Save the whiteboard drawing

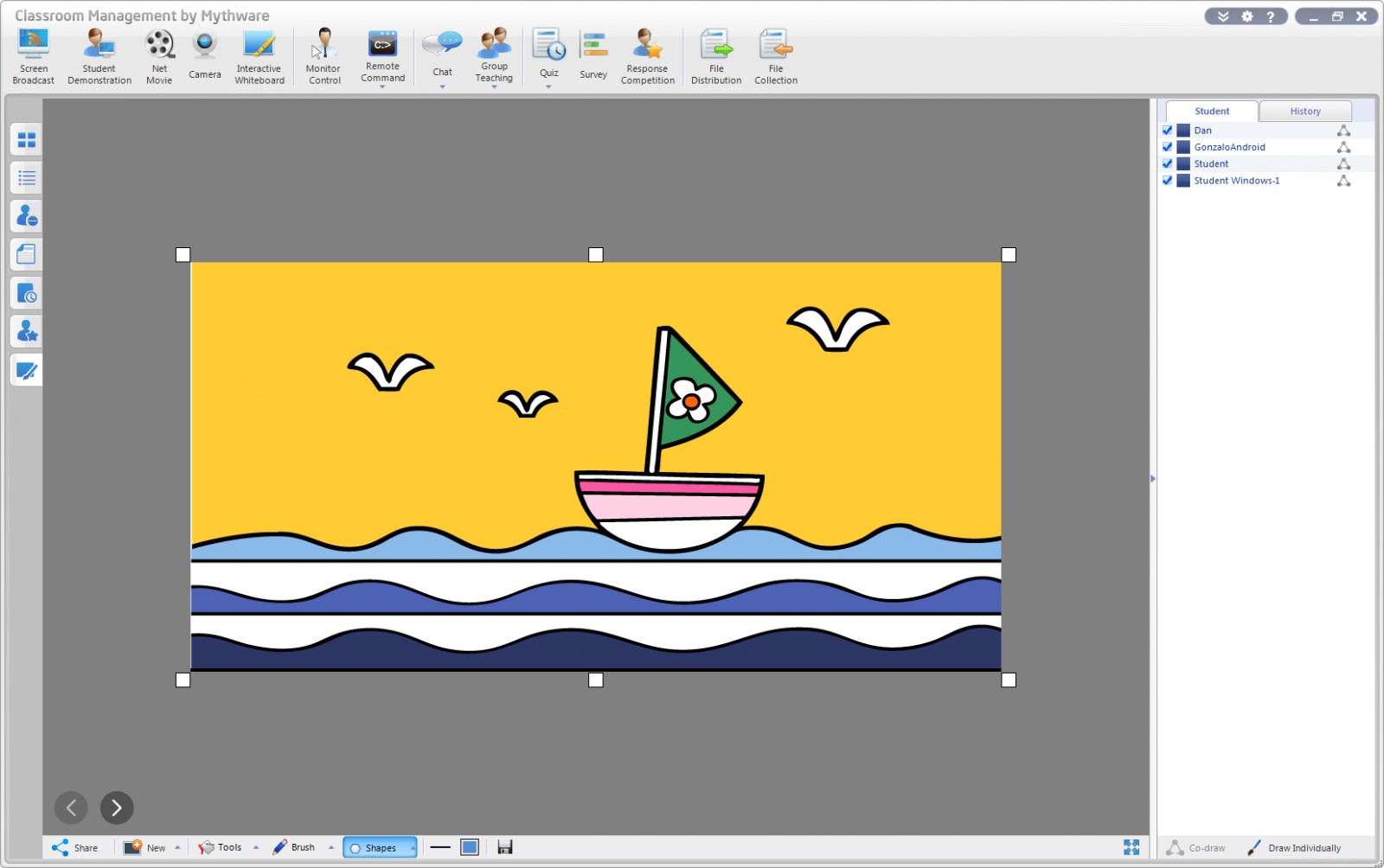click(505, 847)
